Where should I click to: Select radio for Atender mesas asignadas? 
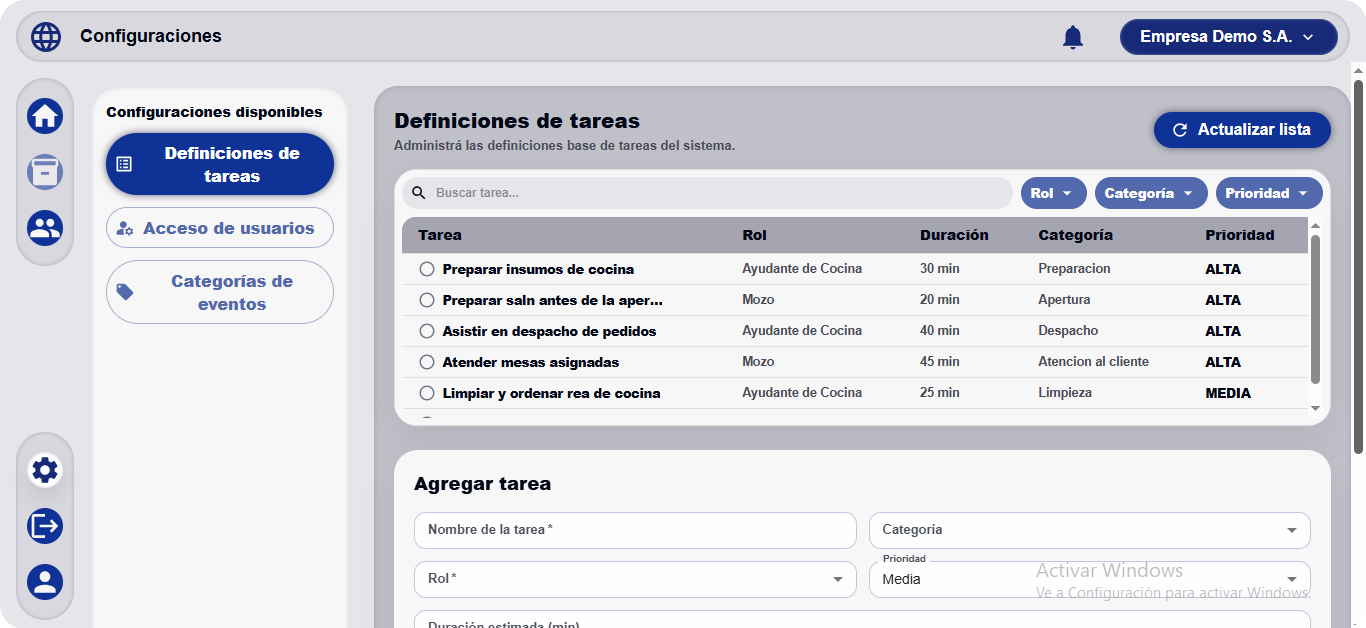click(x=427, y=362)
